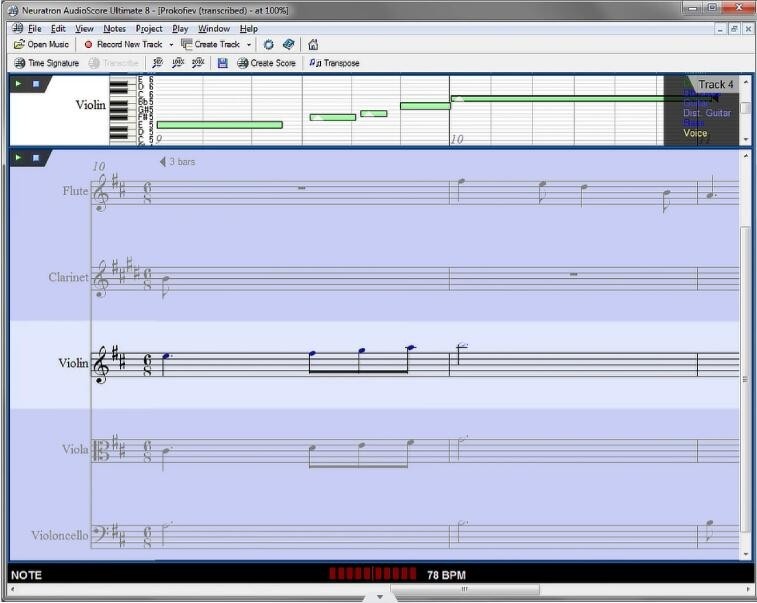The image size is (757, 603).
Task: Open the Notes menu
Action: pos(114,29)
